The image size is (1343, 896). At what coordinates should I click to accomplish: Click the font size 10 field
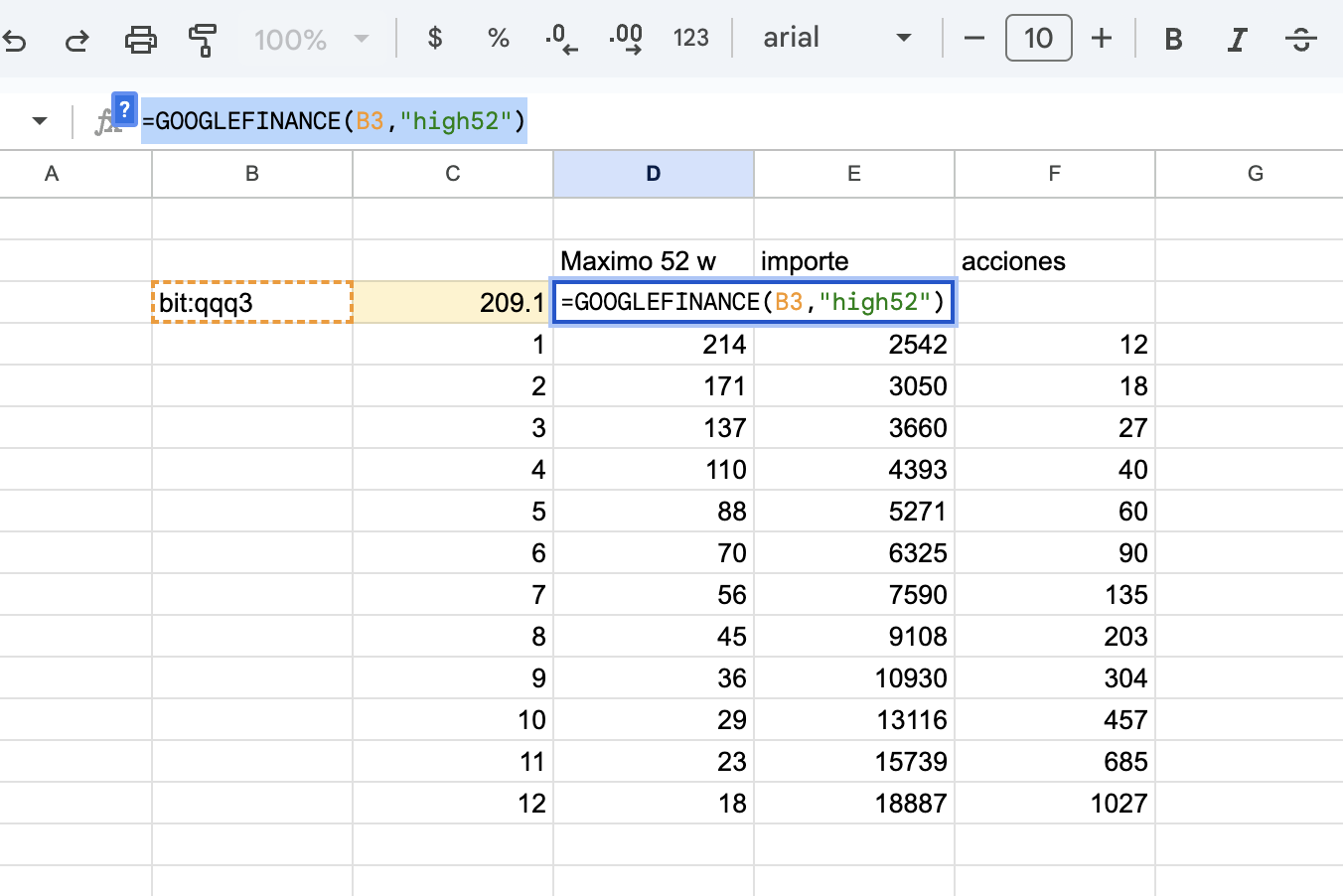tap(1038, 39)
